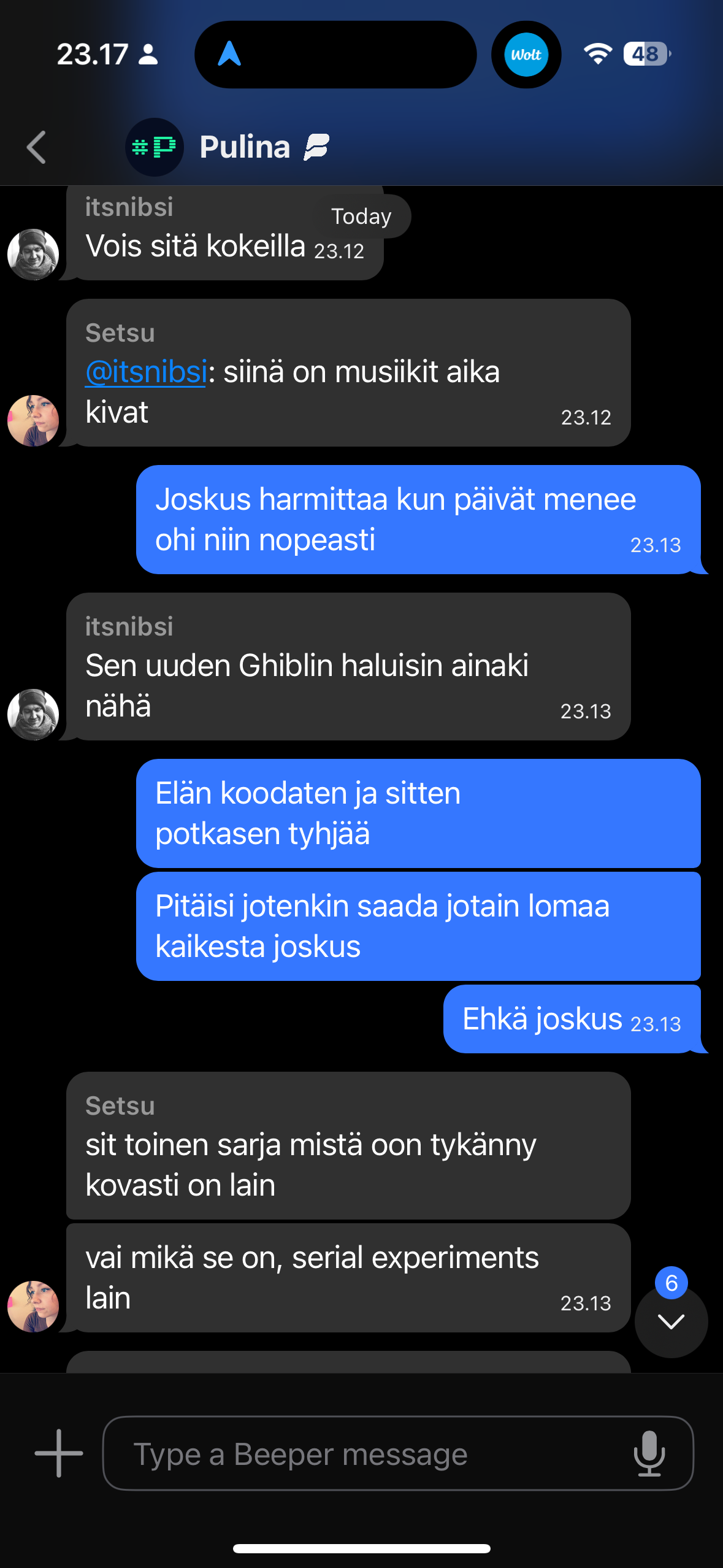Focus the Type a Beeper message field
Viewport: 723px width, 1568px height.
[x=398, y=1453]
